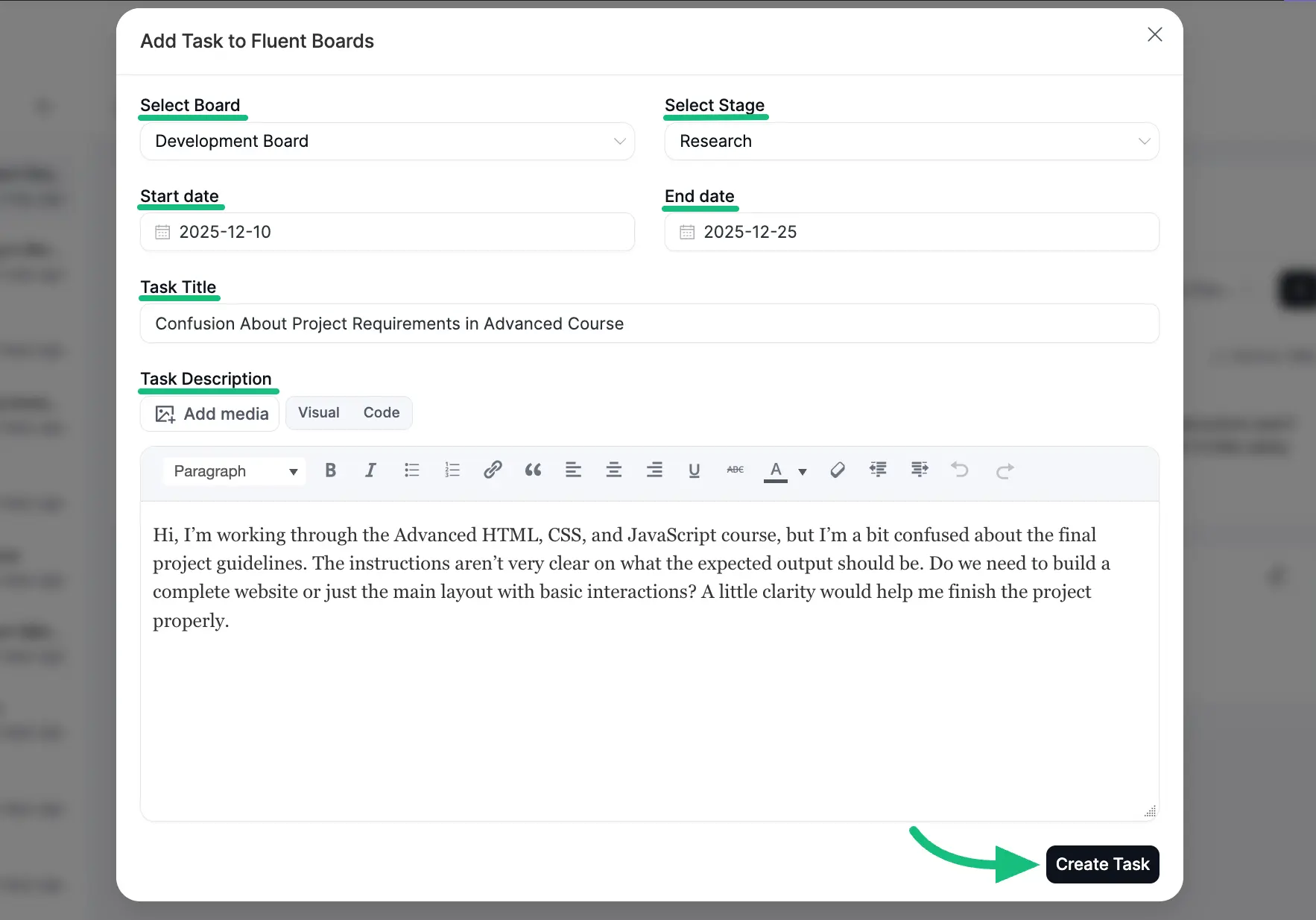This screenshot has height=920, width=1316.
Task: Apply bold formatting in the editor
Action: (x=330, y=470)
